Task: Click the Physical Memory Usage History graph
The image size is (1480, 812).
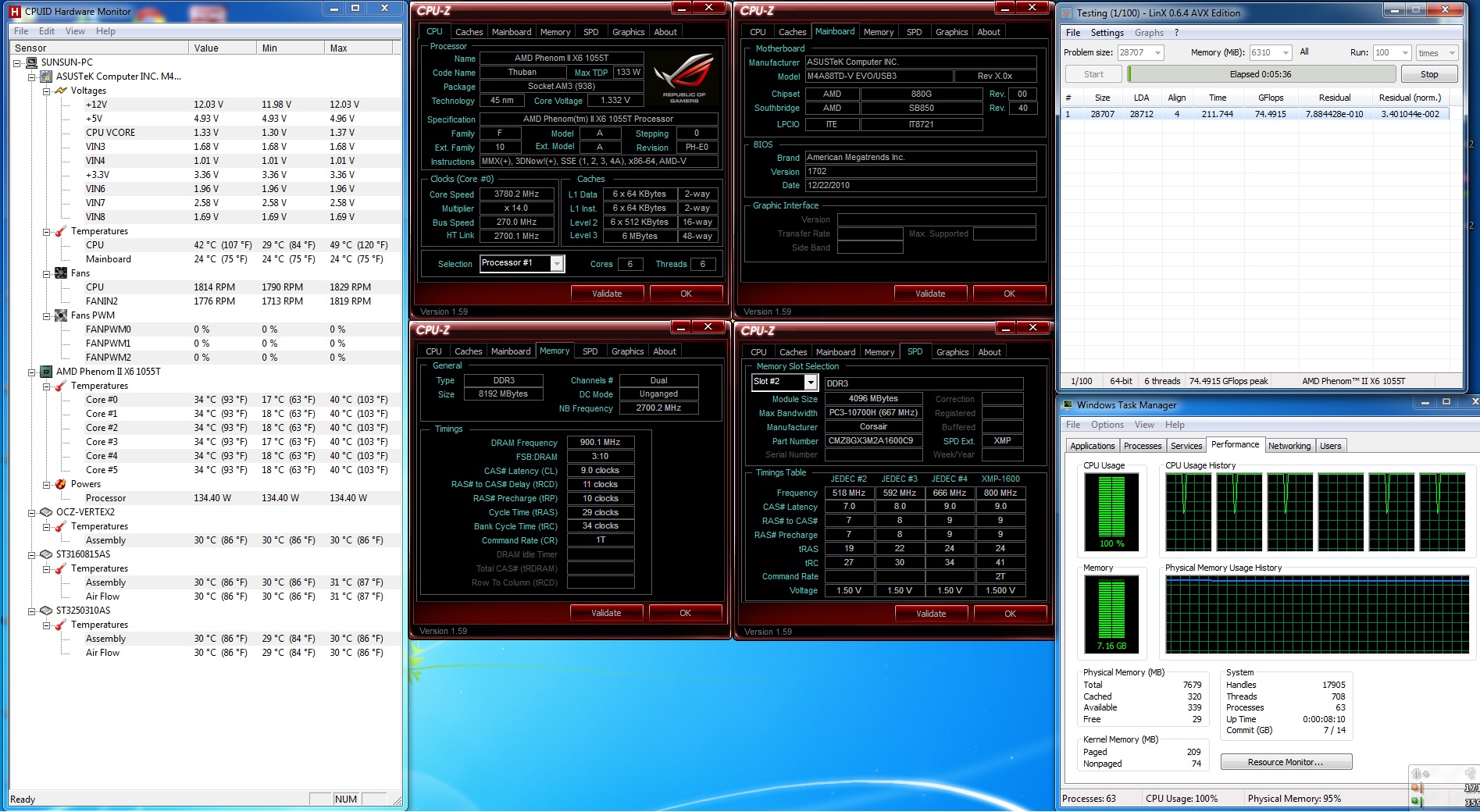Action: 1318,614
